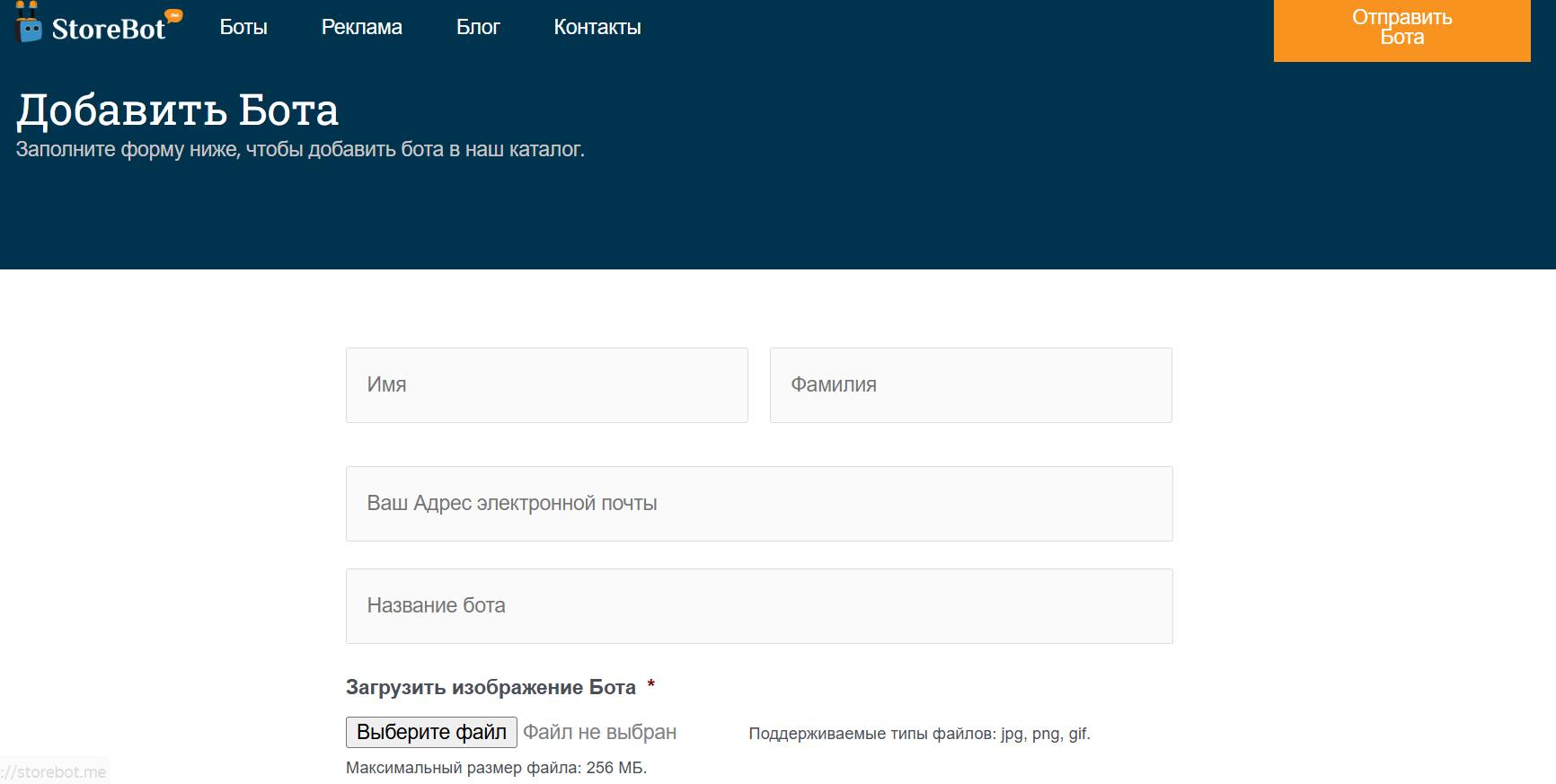Image resolution: width=1556 pixels, height=784 pixels.
Task: Go to homepage via StoreBot logo text
Action: (x=108, y=30)
